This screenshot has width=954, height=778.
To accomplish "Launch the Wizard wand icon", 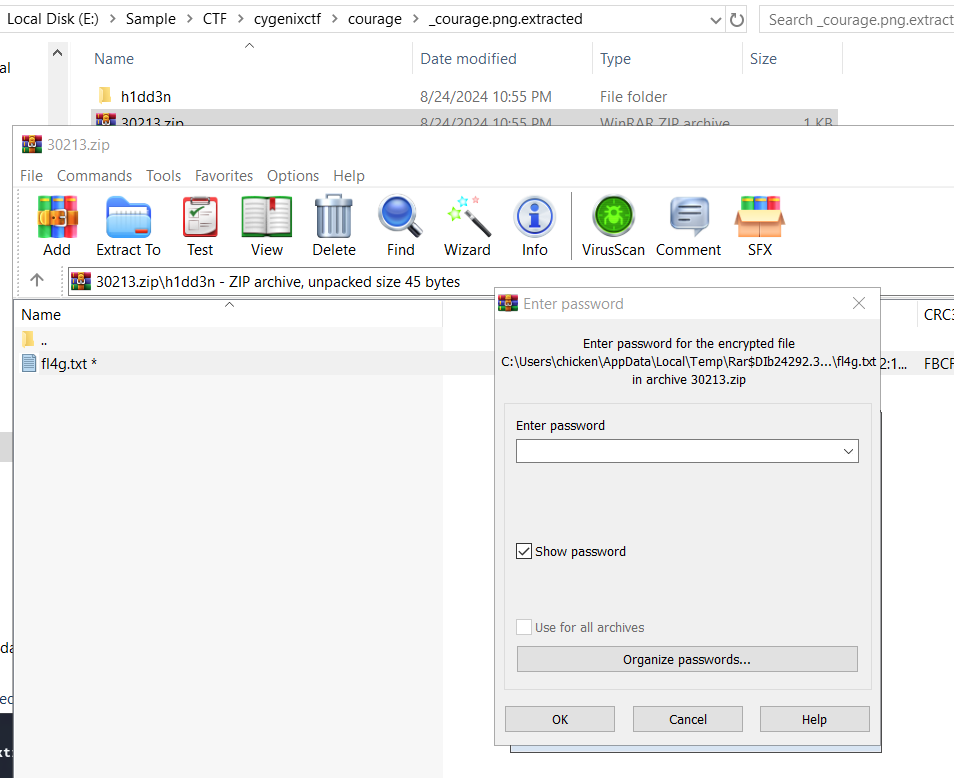I will point(467,217).
